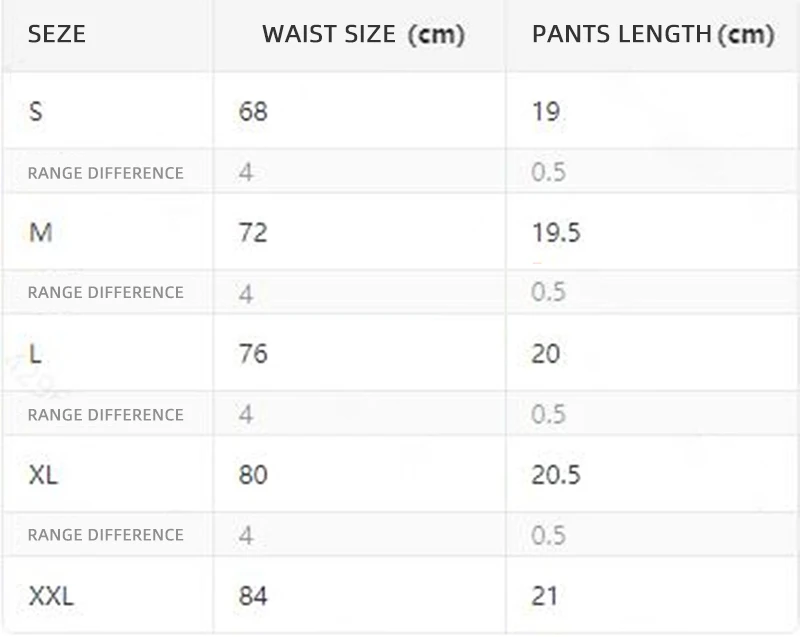The image size is (800, 637).
Task: Select the WAIST SIZE (cm) header
Action: pyautogui.click(x=363, y=35)
